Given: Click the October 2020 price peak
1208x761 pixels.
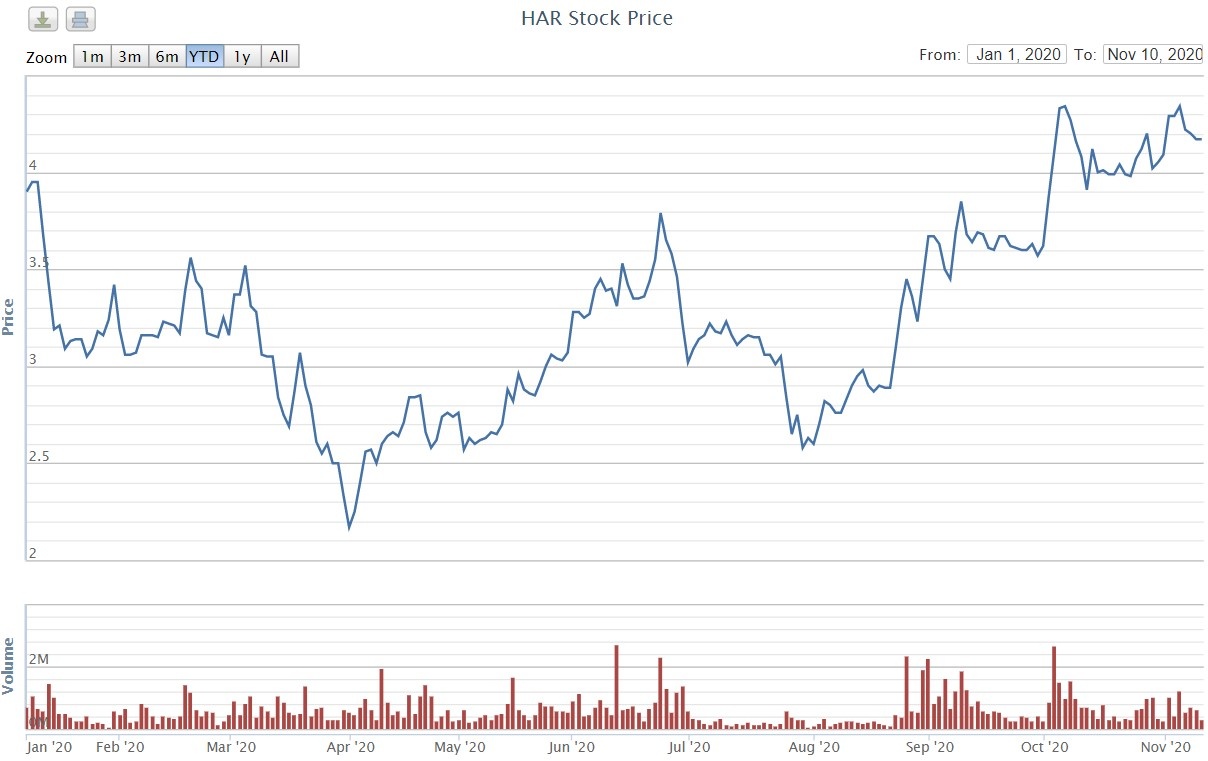Looking at the screenshot, I should (x=1064, y=106).
